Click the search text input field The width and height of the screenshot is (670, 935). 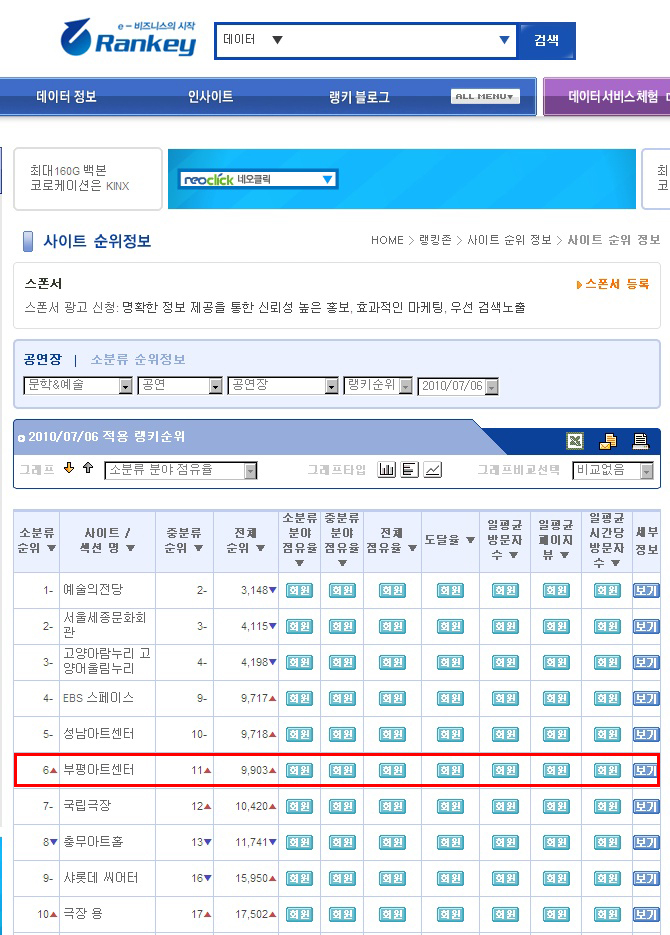(x=390, y=41)
